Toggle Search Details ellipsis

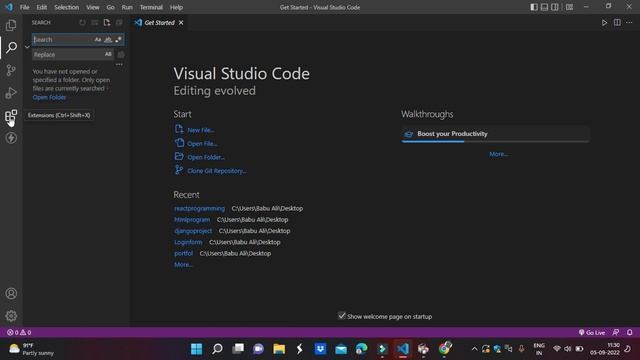(119, 64)
